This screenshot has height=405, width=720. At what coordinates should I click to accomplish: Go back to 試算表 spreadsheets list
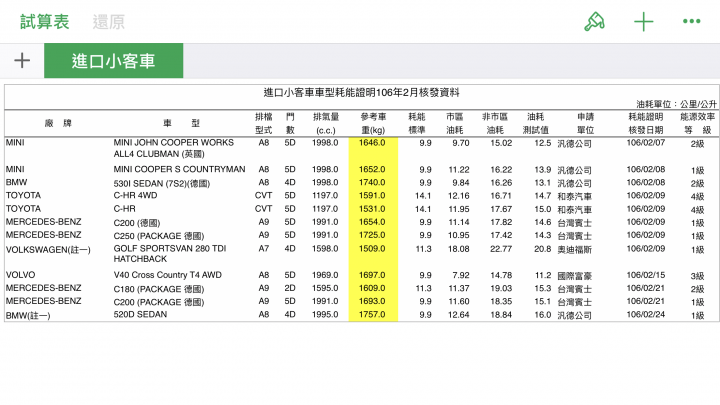[45, 22]
